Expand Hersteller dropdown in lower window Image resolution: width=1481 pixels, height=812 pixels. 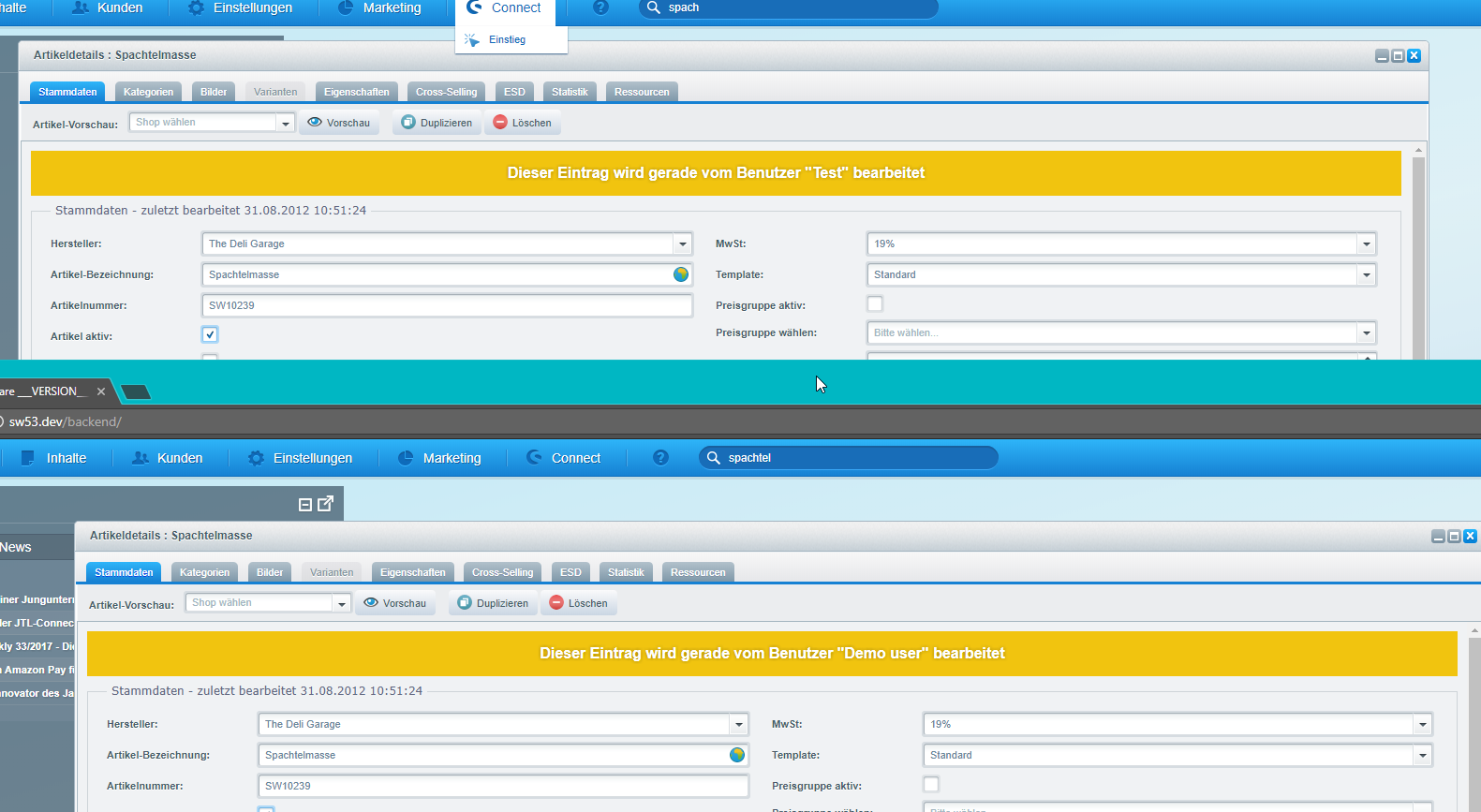(x=738, y=724)
